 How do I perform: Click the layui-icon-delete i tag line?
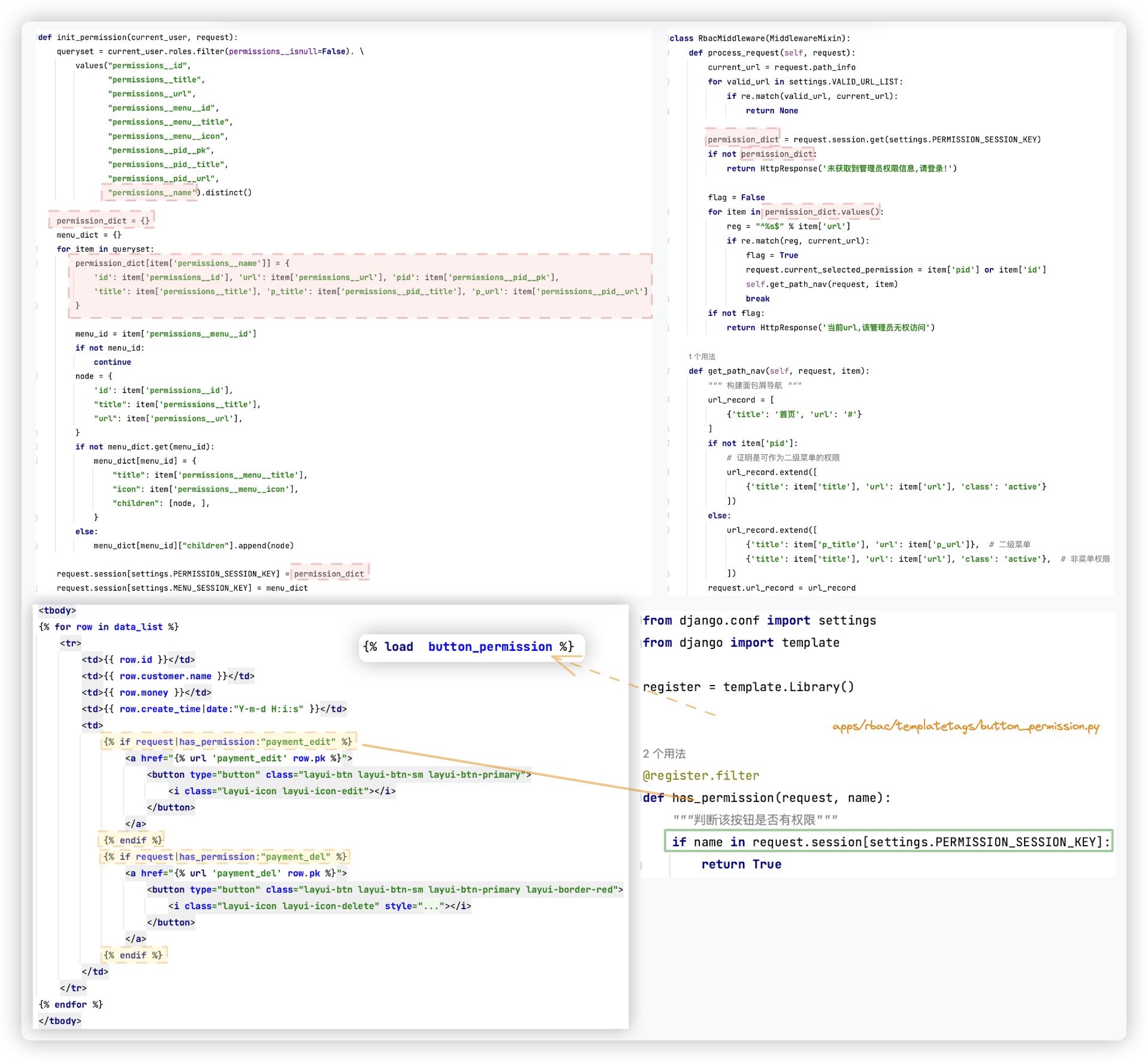pos(319,906)
